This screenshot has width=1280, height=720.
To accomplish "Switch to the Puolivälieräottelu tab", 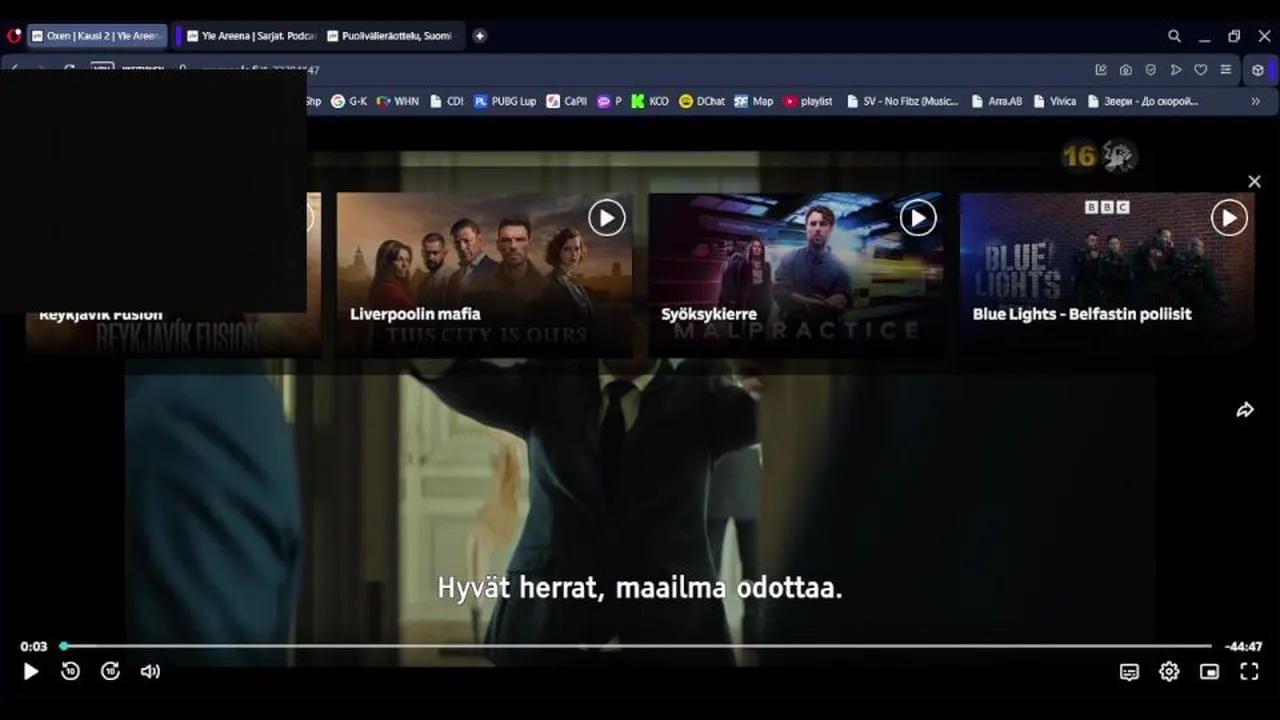I will click(x=390, y=36).
